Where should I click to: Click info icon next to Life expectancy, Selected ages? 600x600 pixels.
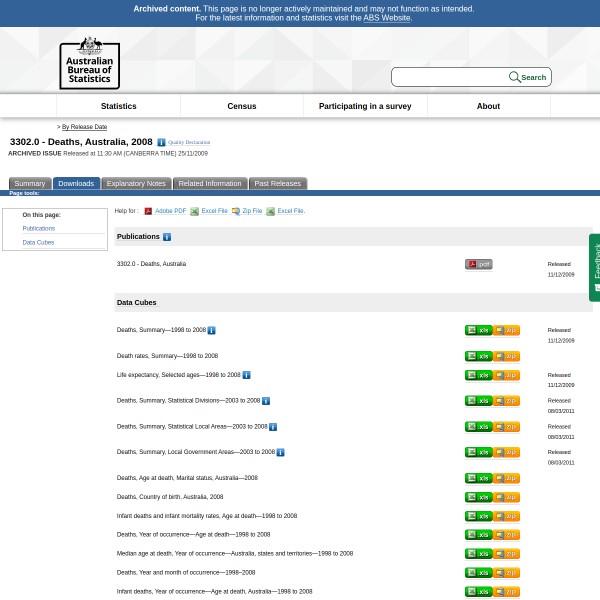(246, 375)
